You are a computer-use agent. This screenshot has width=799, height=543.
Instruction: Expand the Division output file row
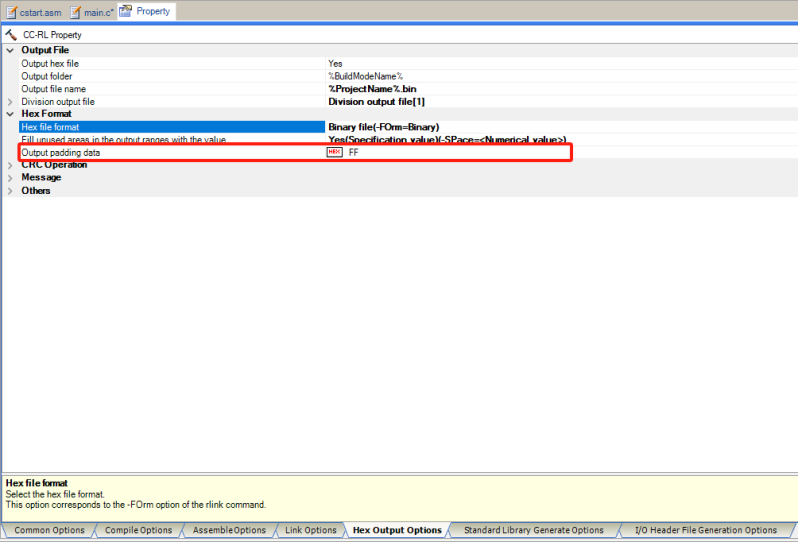click(x=10, y=102)
